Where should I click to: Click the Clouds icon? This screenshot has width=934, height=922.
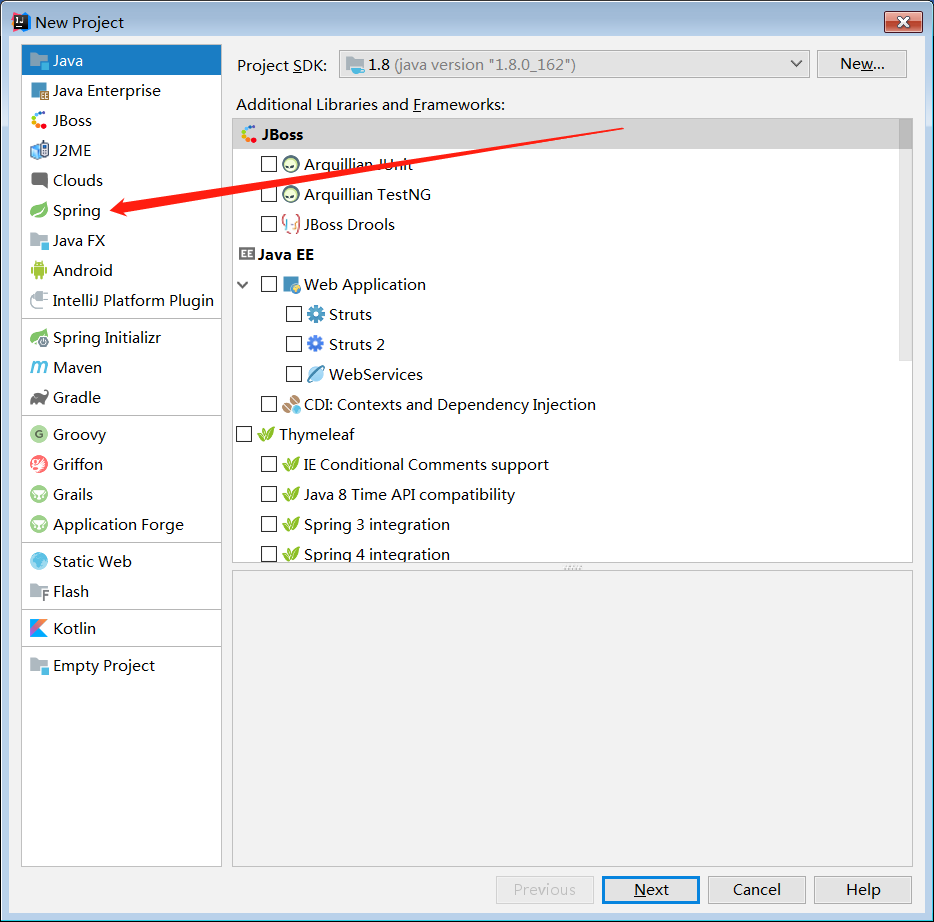point(39,180)
